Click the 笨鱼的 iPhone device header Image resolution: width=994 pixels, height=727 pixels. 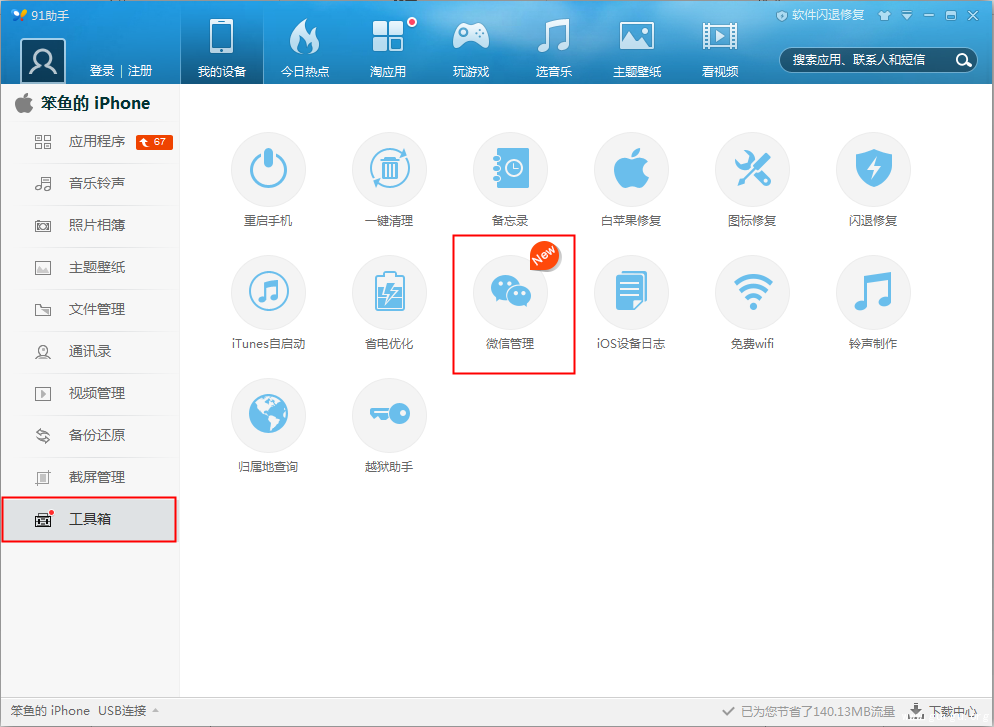(82, 103)
